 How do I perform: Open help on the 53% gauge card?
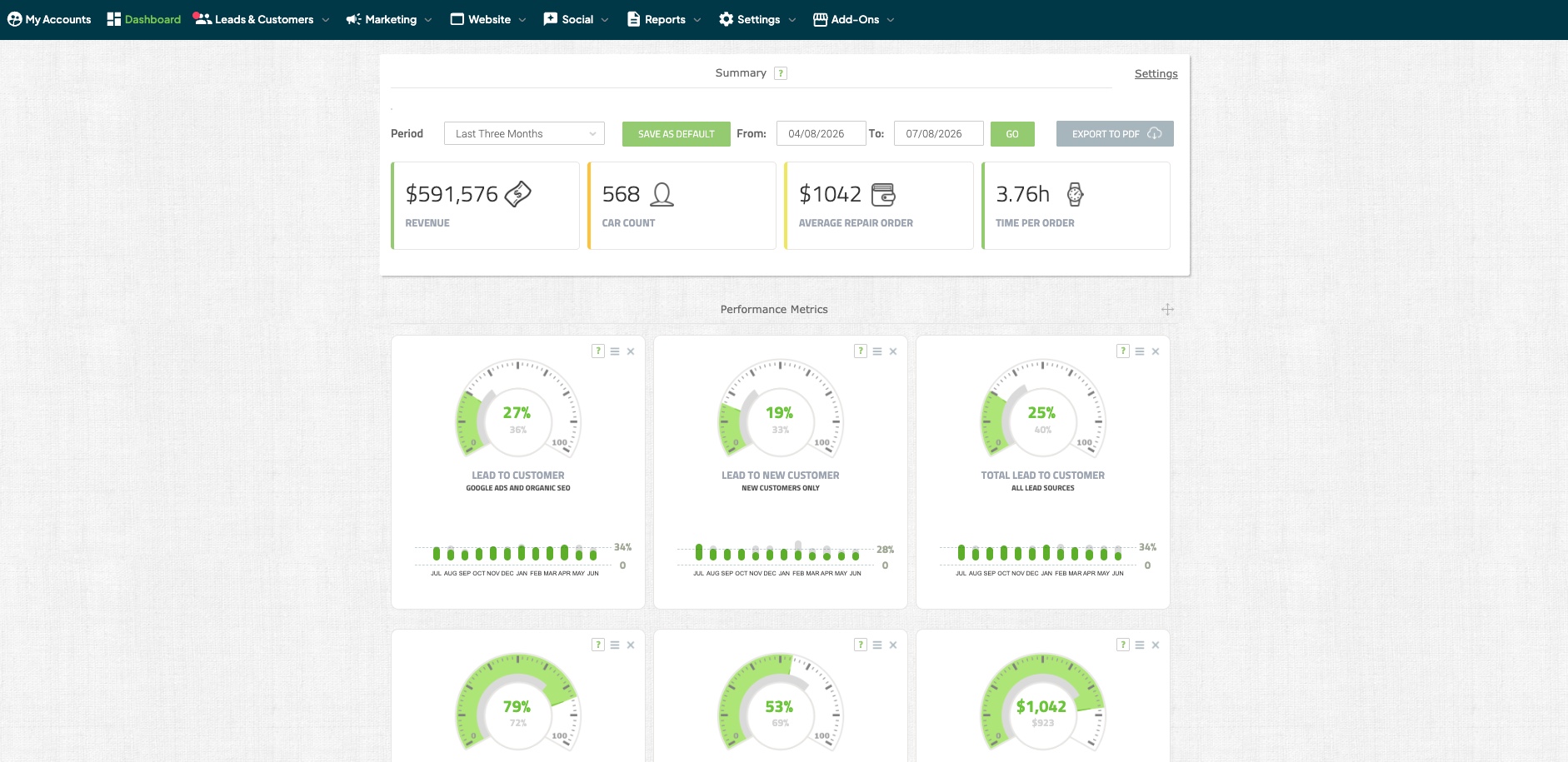[x=861, y=645]
